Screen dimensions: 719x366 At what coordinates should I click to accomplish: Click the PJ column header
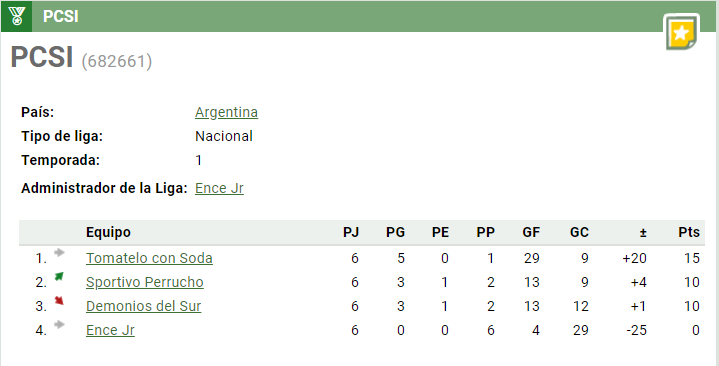351,232
